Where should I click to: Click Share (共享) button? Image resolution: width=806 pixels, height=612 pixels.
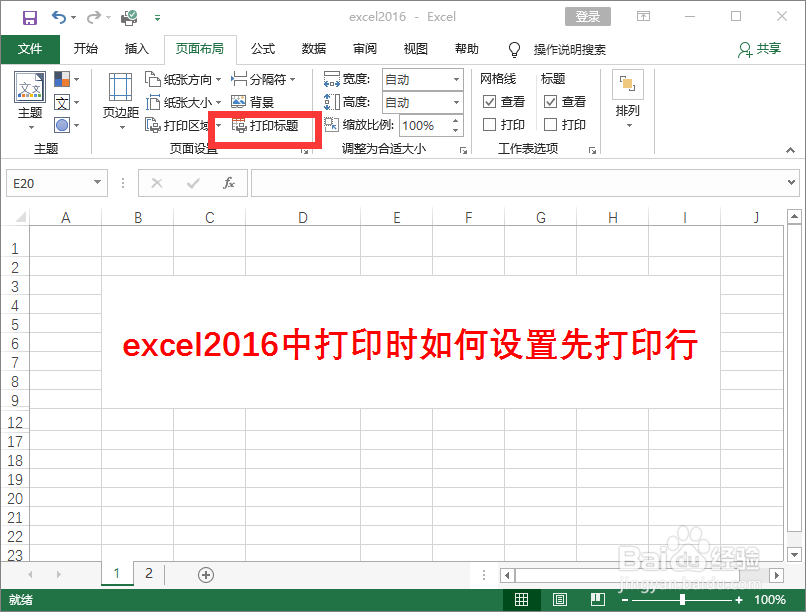[x=759, y=49]
